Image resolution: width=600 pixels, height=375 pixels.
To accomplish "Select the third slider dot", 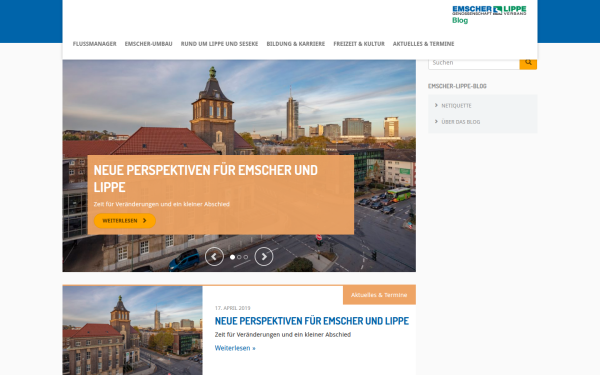I will pos(246,257).
